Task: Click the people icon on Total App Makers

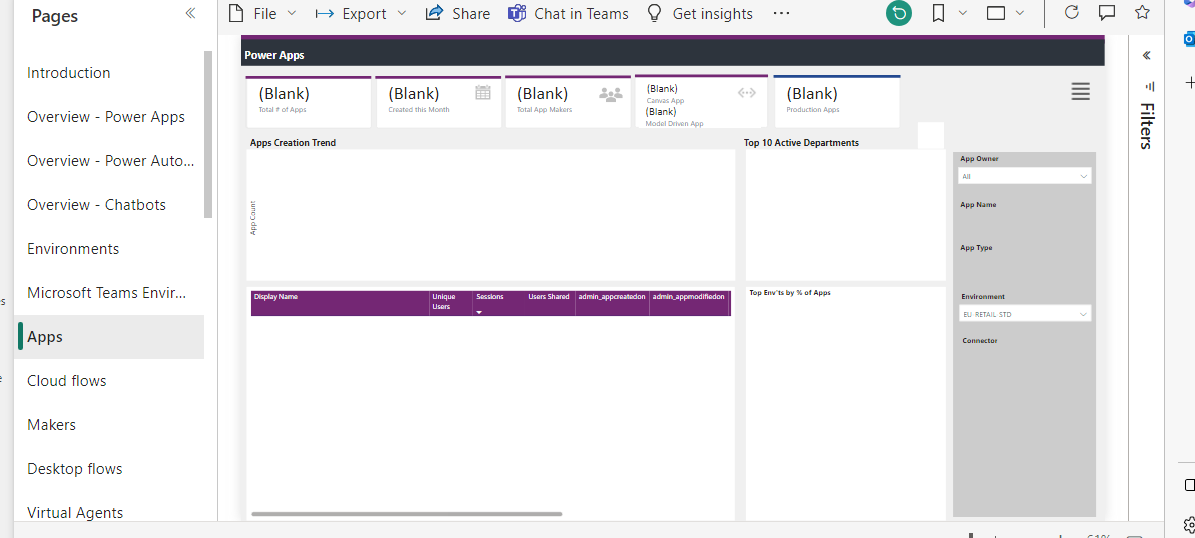Action: (611, 94)
